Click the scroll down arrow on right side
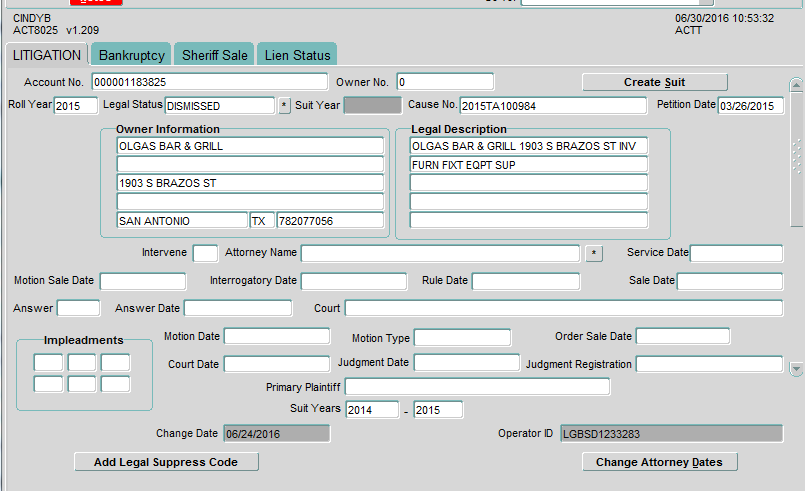Screen dimensions: 805x491 pos(796,370)
